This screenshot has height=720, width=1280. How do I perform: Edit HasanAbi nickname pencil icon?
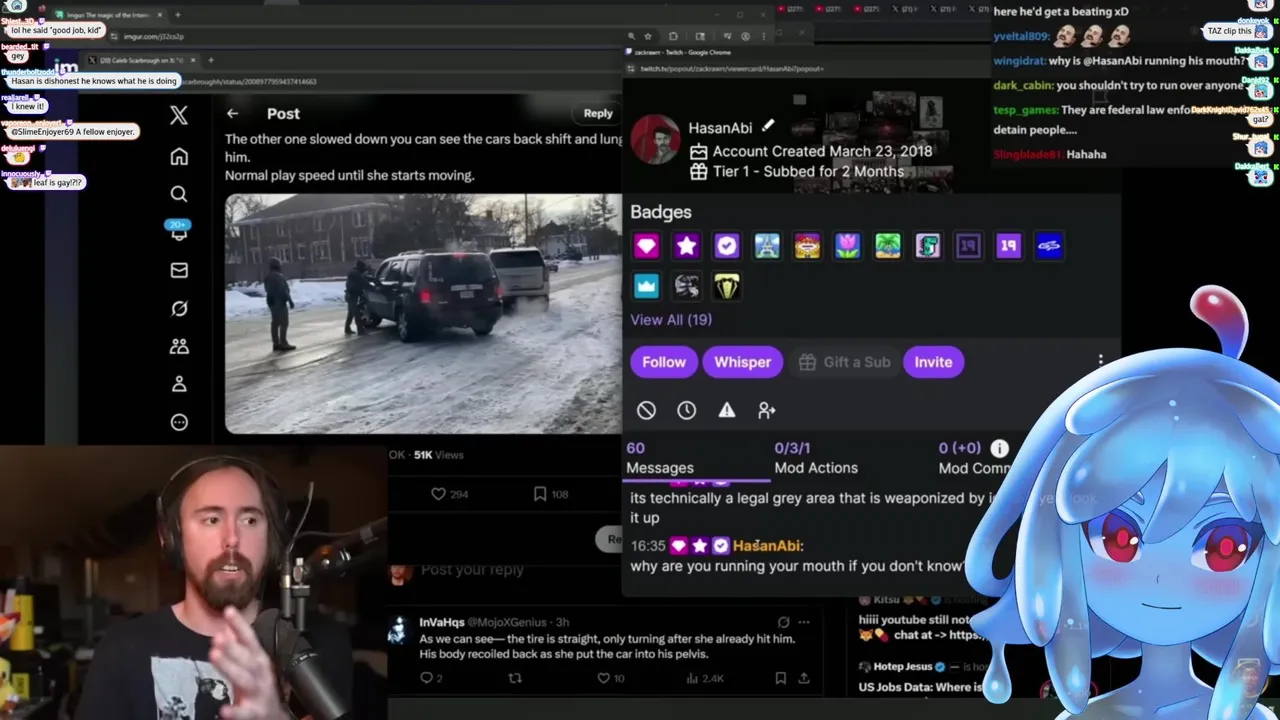pyautogui.click(x=767, y=126)
